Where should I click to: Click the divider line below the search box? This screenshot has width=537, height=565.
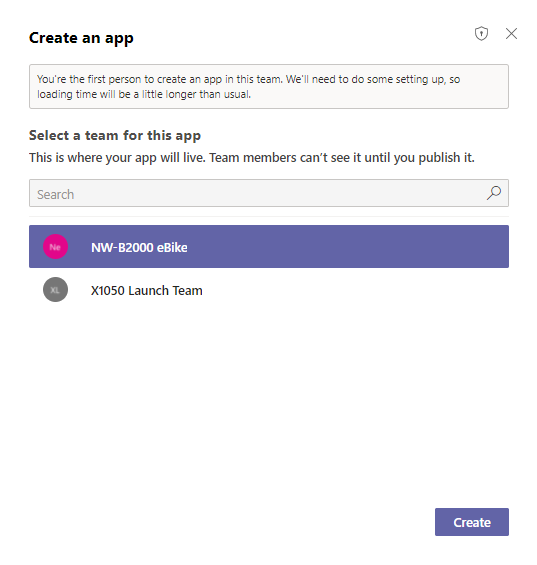[269, 216]
